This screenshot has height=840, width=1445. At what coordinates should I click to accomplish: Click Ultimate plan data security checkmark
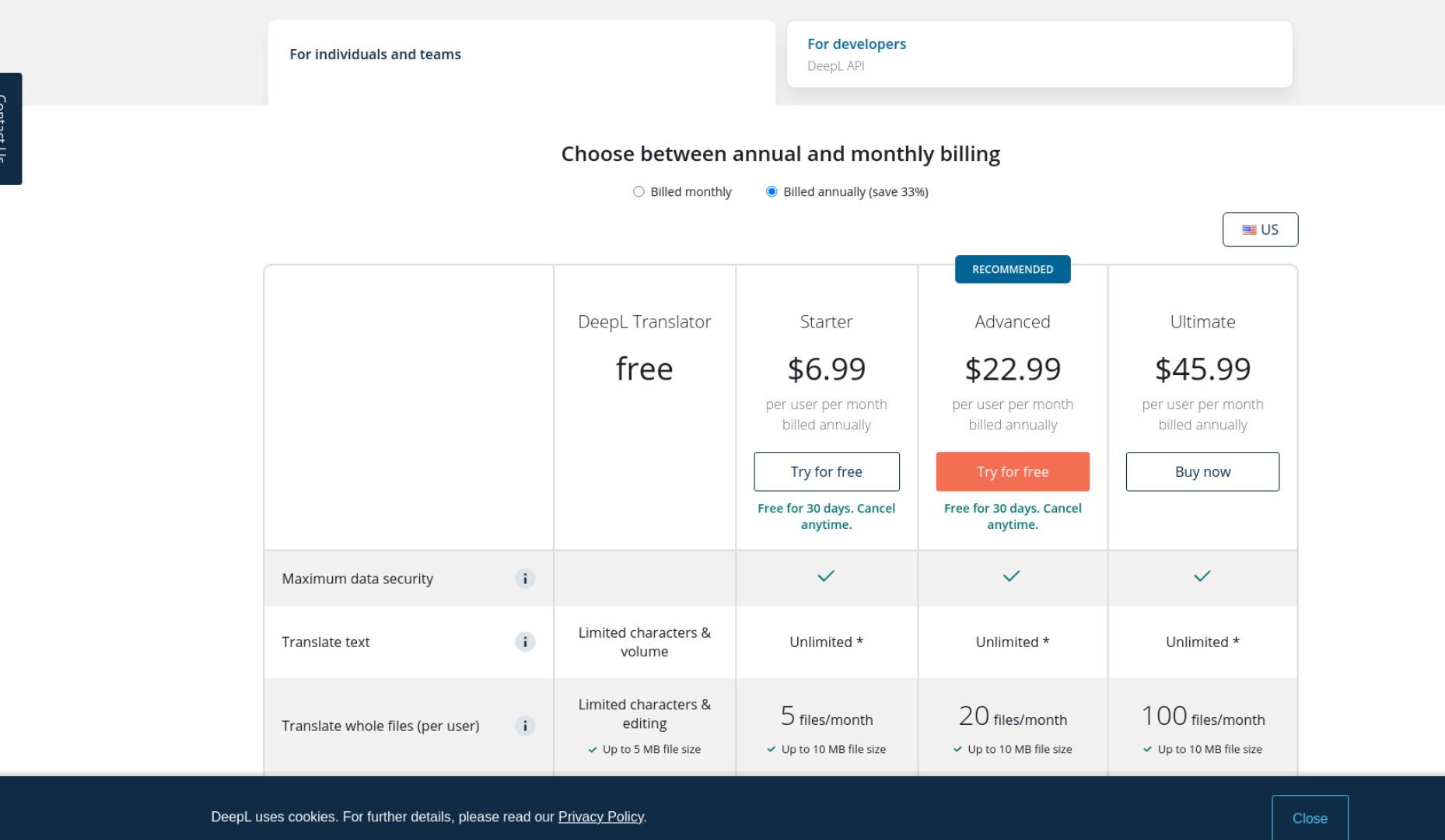pyautogui.click(x=1202, y=576)
